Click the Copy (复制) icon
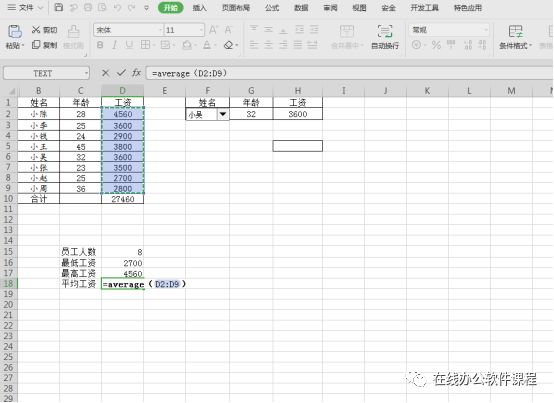 click(36, 45)
